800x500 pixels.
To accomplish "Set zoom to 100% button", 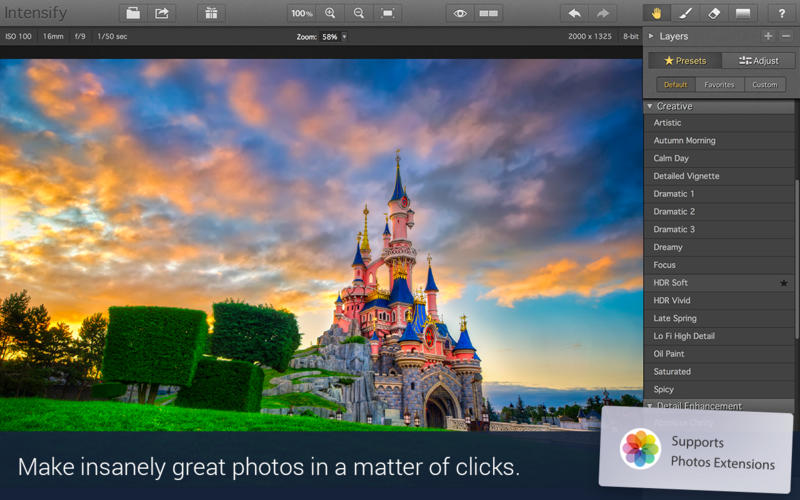I will pyautogui.click(x=302, y=13).
